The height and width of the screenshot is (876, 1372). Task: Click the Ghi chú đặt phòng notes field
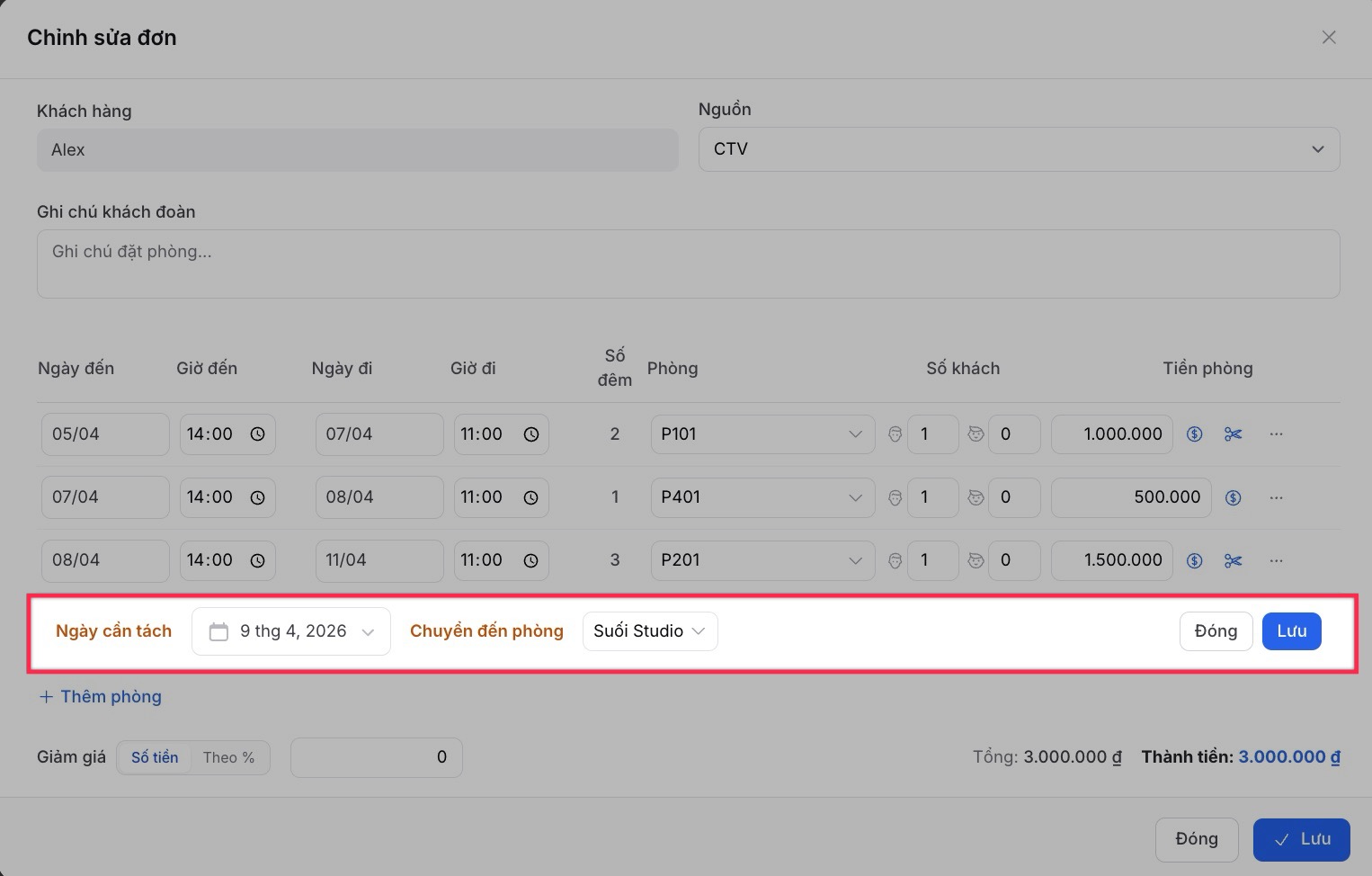(688, 264)
